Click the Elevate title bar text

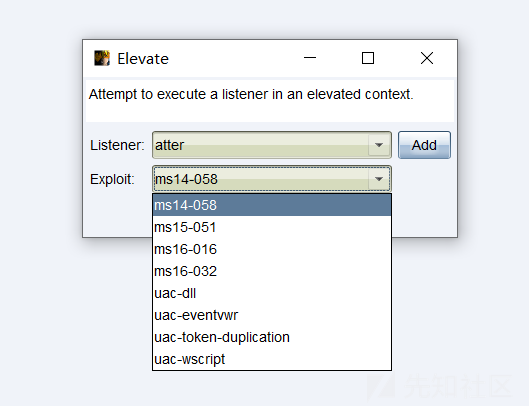pos(143,59)
